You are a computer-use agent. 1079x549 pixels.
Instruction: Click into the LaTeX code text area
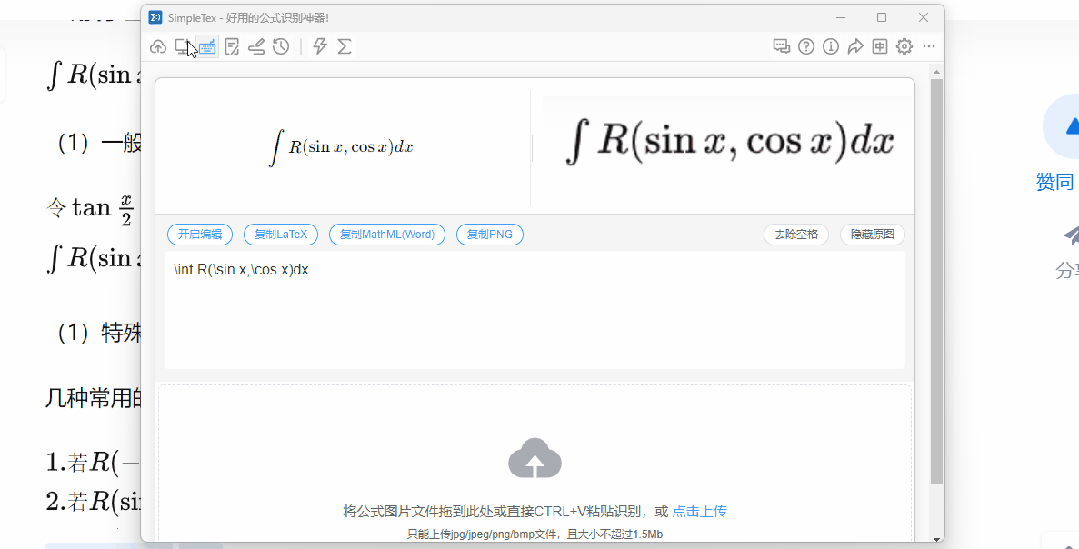click(535, 310)
